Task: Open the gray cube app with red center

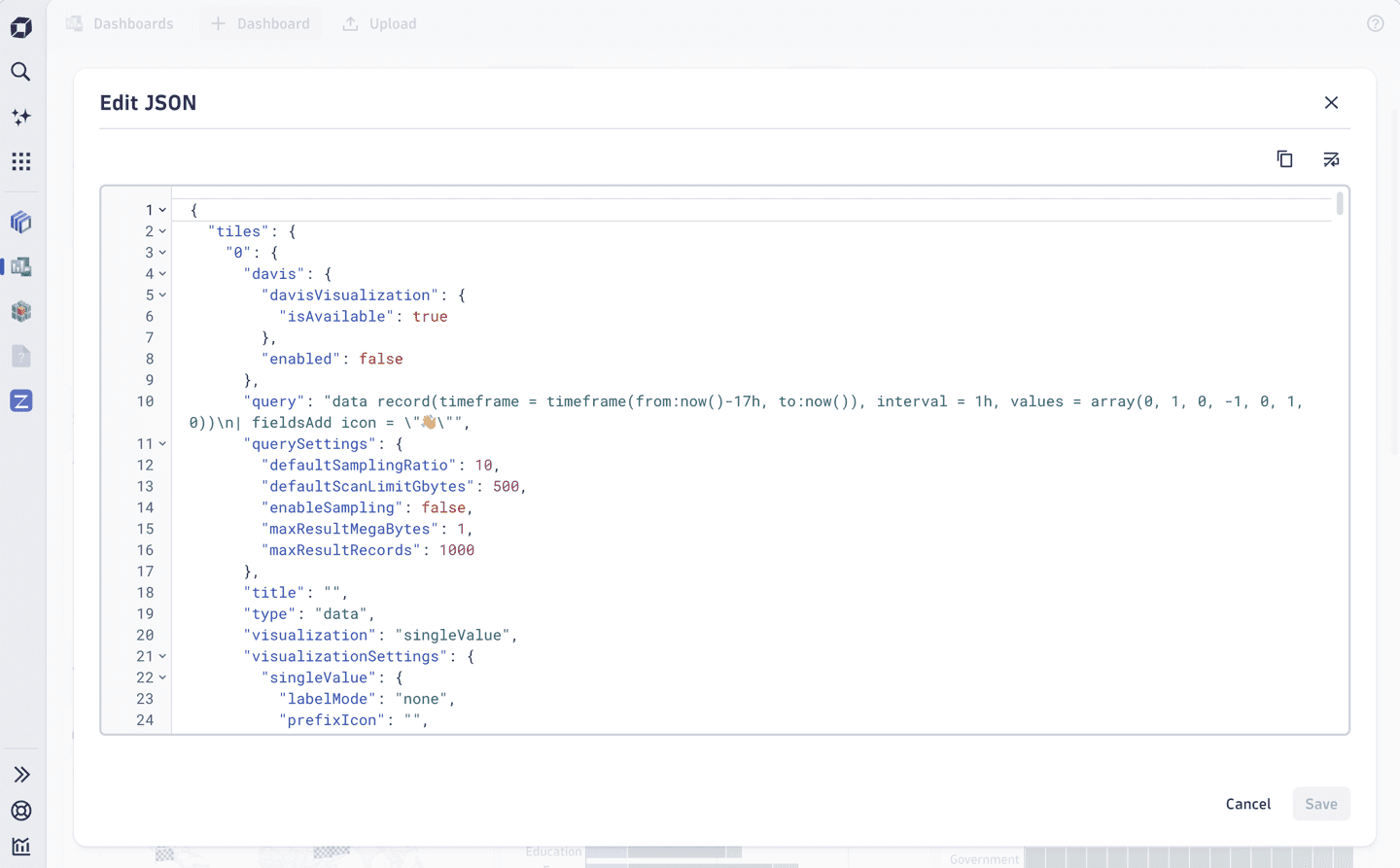Action: 20,311
